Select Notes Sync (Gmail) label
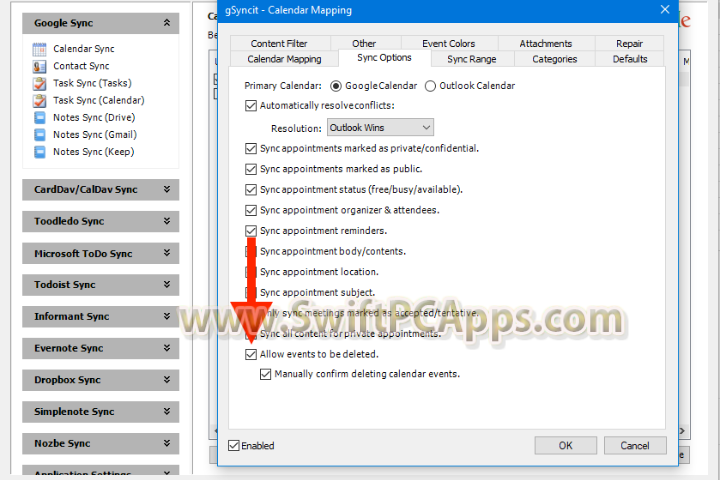This screenshot has height=480, width=720. [95, 135]
